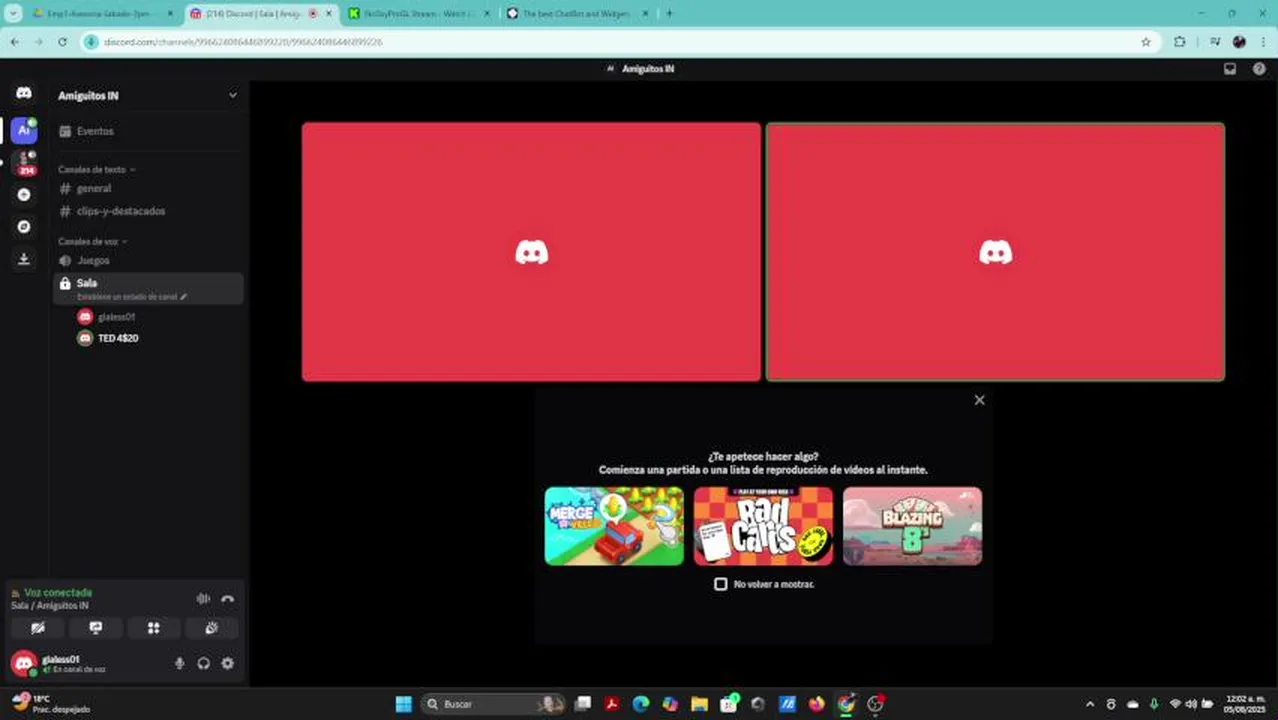Open the Windows Start menu

pyautogui.click(x=404, y=704)
